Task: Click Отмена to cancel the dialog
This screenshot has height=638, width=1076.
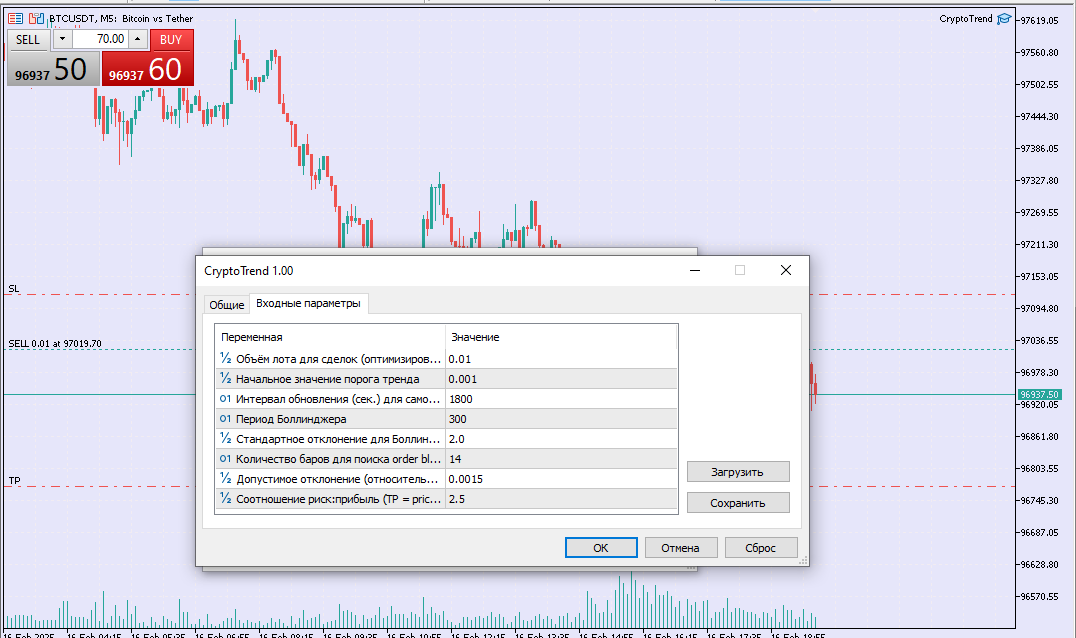Action: click(681, 547)
